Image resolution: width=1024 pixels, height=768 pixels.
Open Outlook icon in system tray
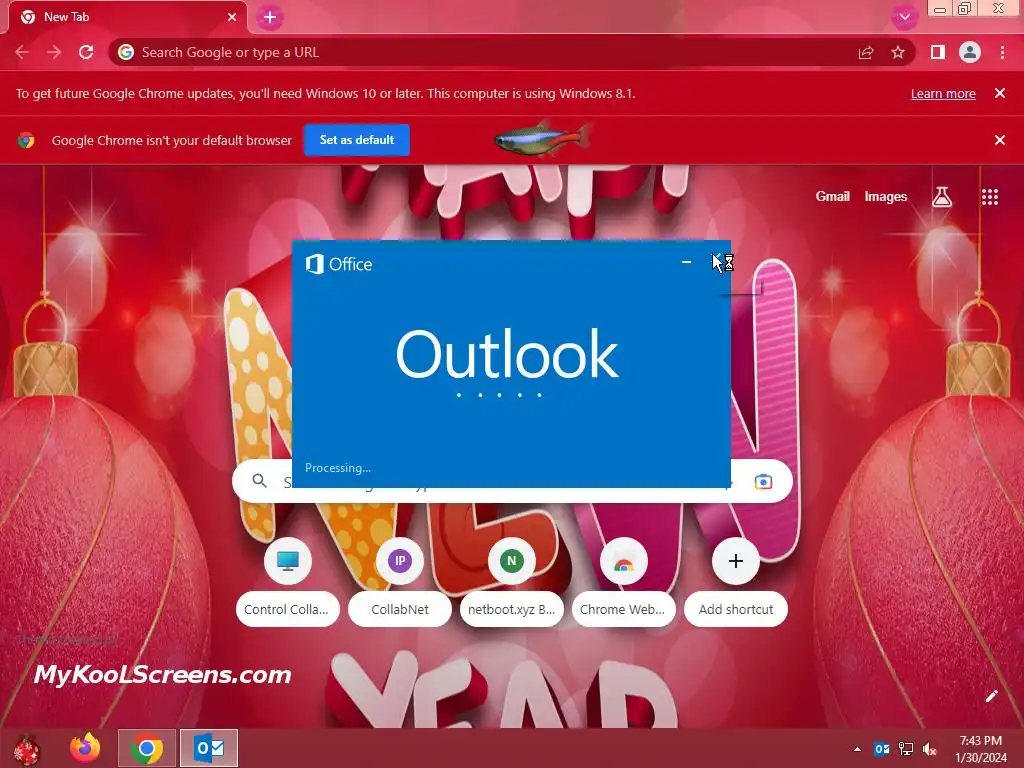click(x=882, y=749)
